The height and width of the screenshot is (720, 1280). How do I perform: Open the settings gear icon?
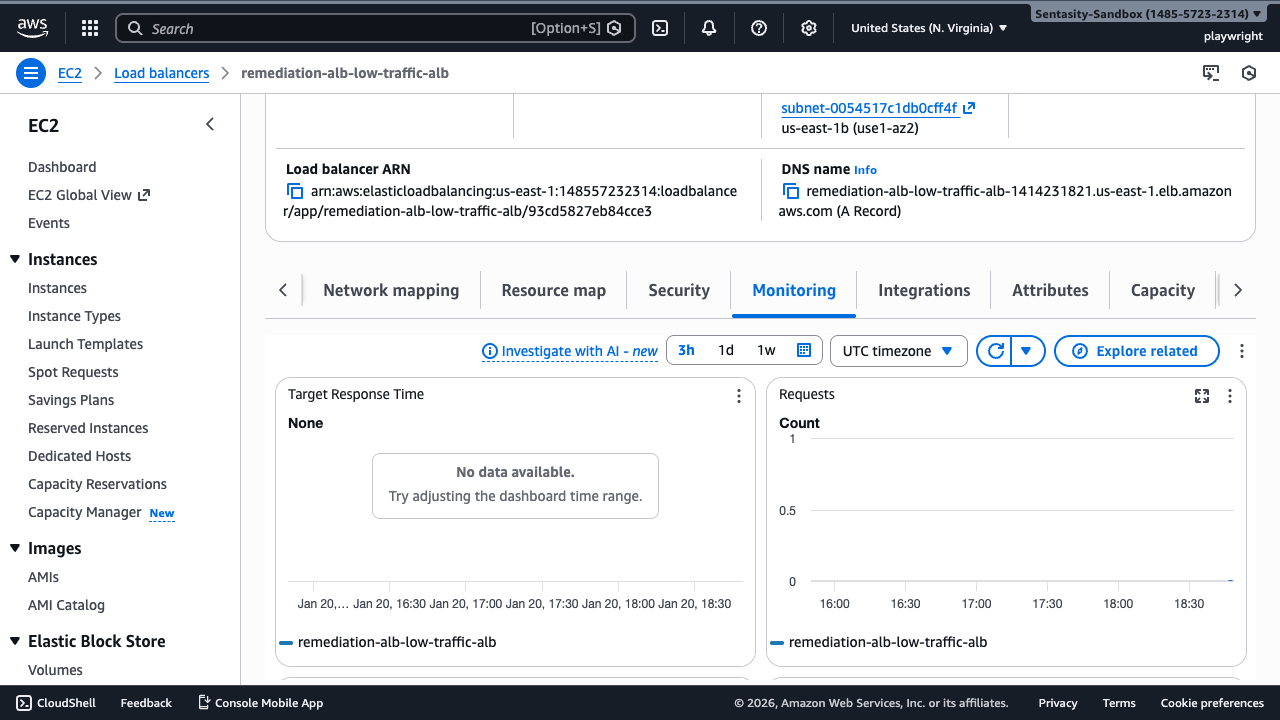click(x=808, y=28)
